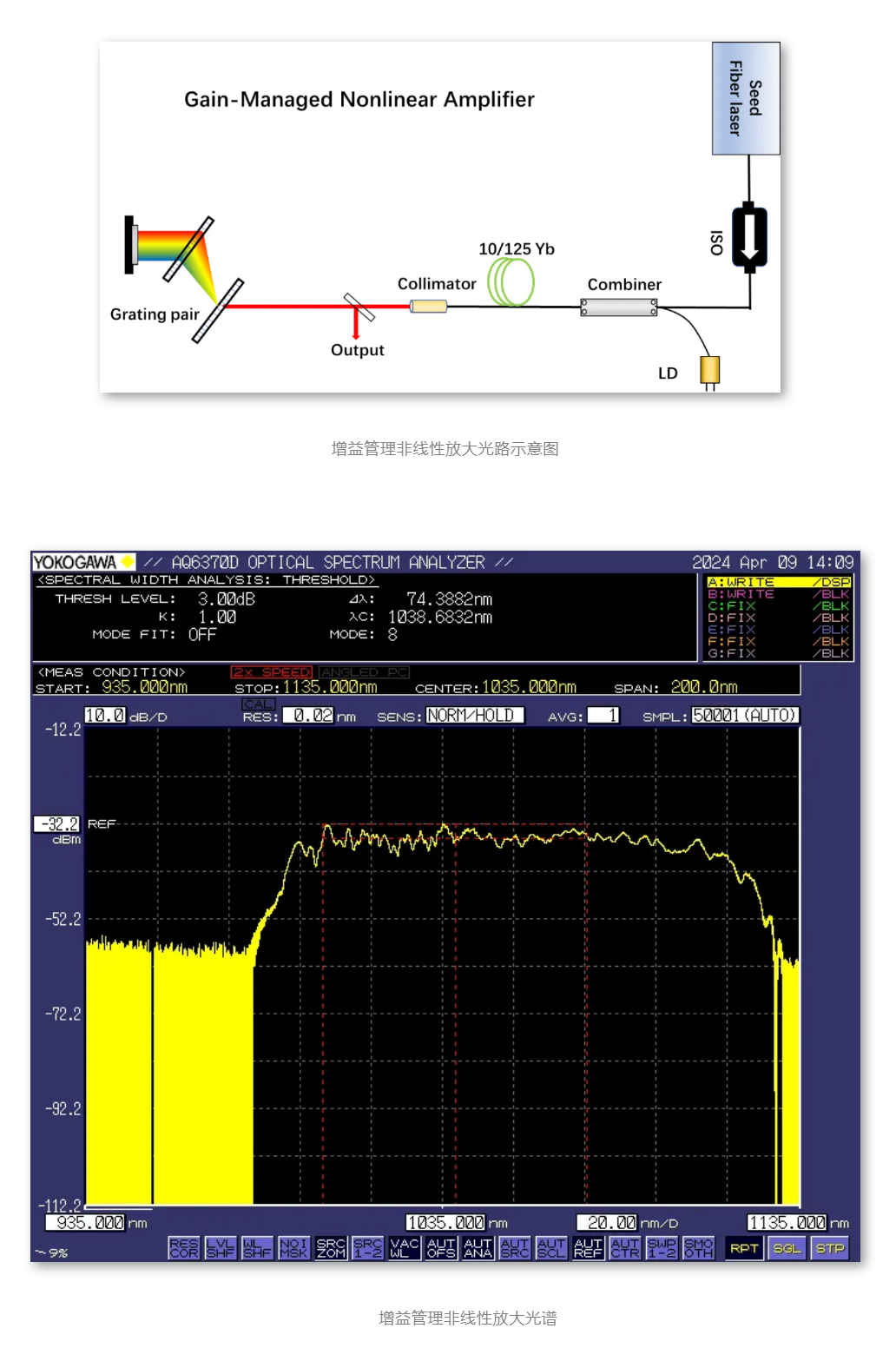Click the SMPL 50001(AUTO) field
Viewport: 896px width, 1348px height.
point(745,716)
